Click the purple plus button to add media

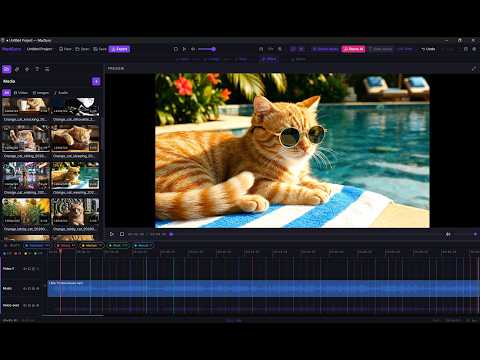click(96, 81)
